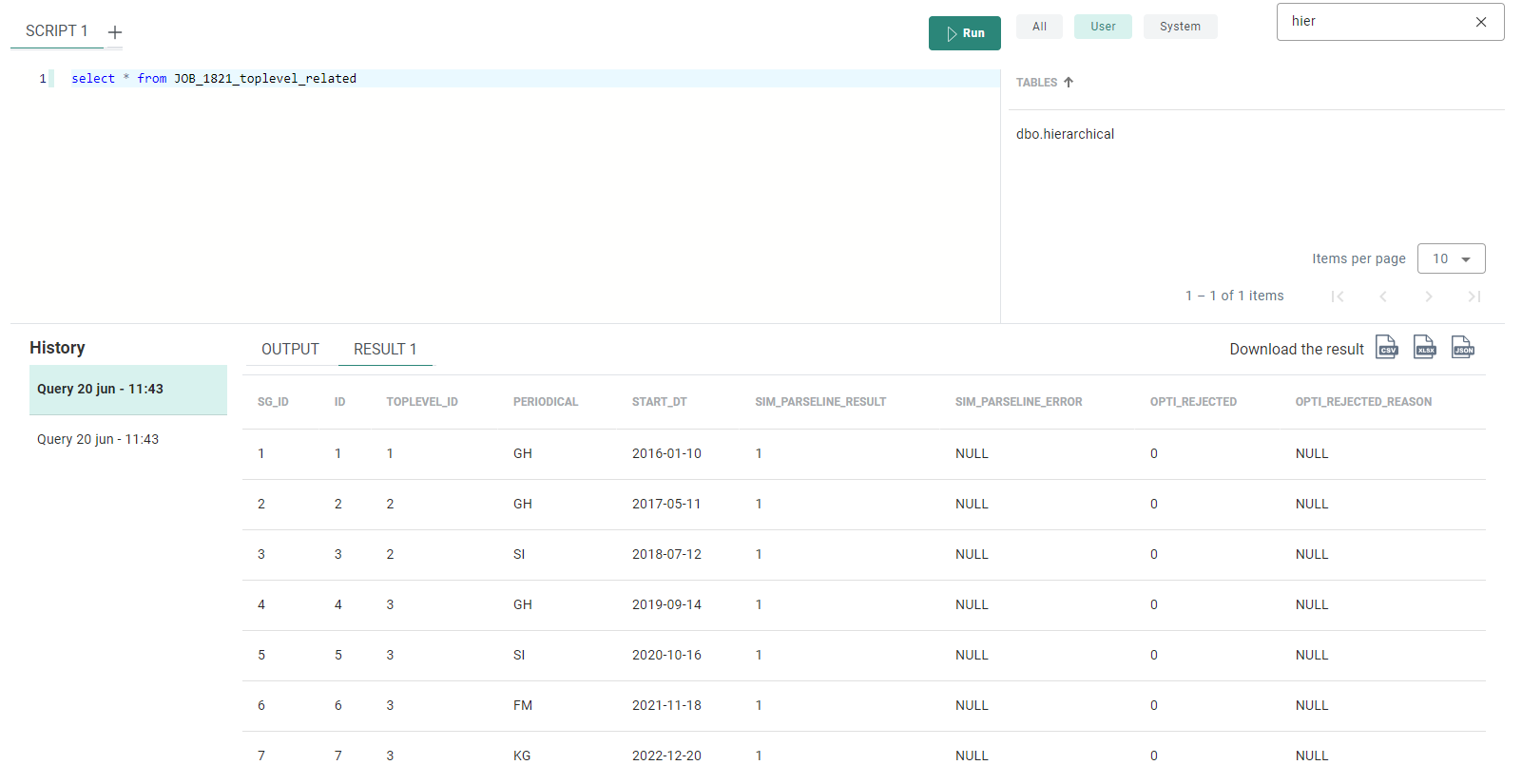The width and height of the screenshot is (1522, 784).
Task: Add a new script tab
Action: [x=115, y=32]
